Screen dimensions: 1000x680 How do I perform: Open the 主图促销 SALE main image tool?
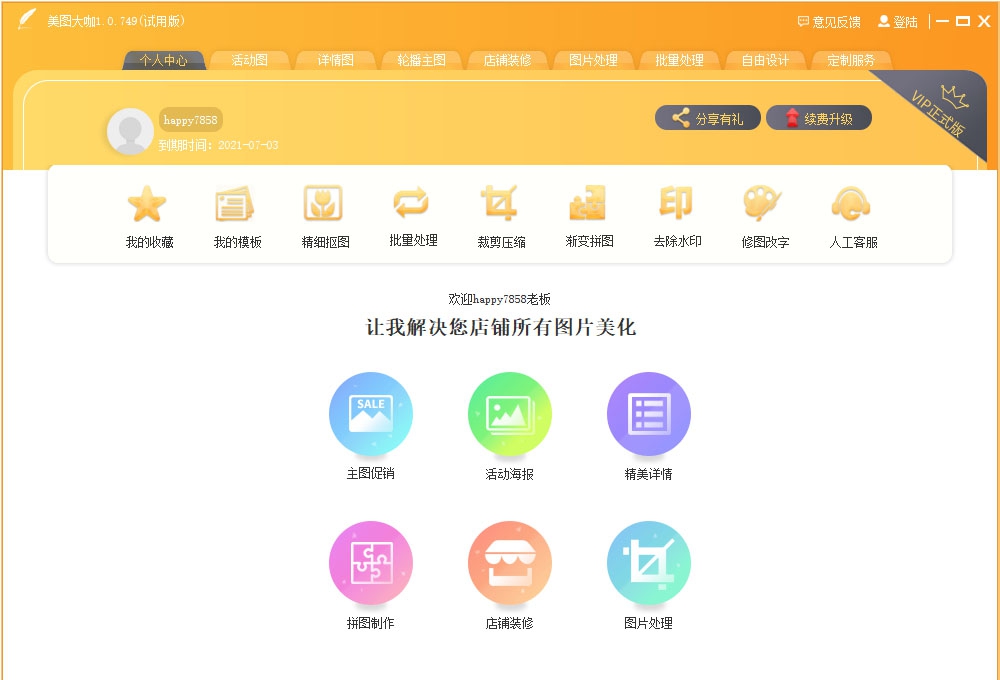[x=371, y=412]
